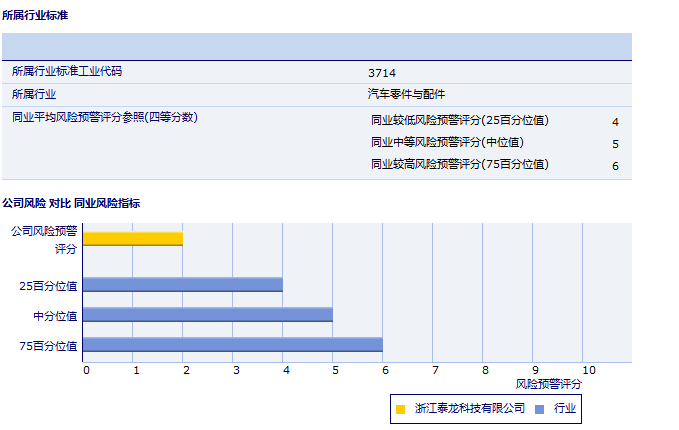The height and width of the screenshot is (430, 679).
Task: Click the 25百分位值 blue bar in chart
Action: (183, 285)
